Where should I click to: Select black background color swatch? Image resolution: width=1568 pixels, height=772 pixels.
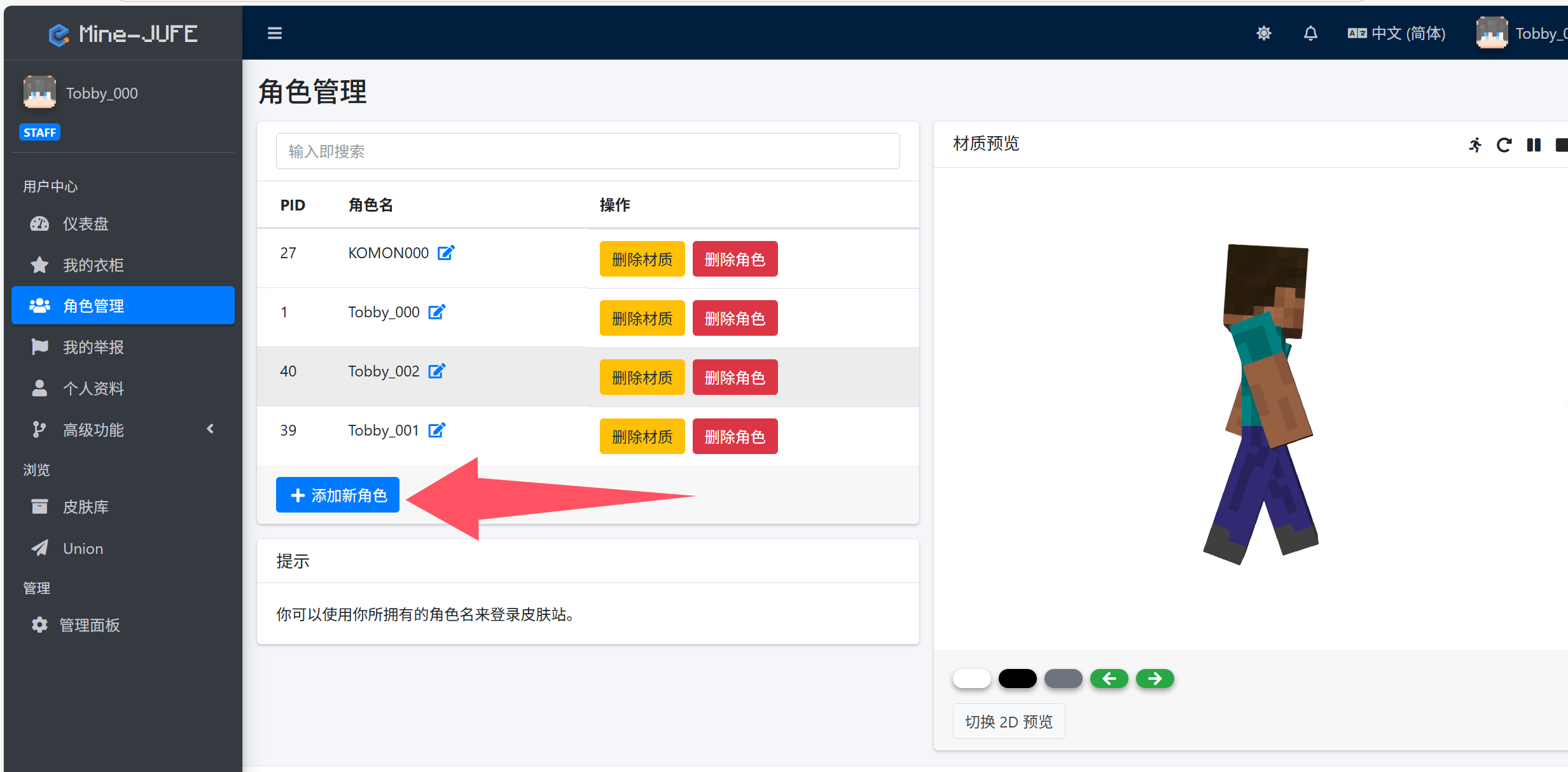[1017, 679]
